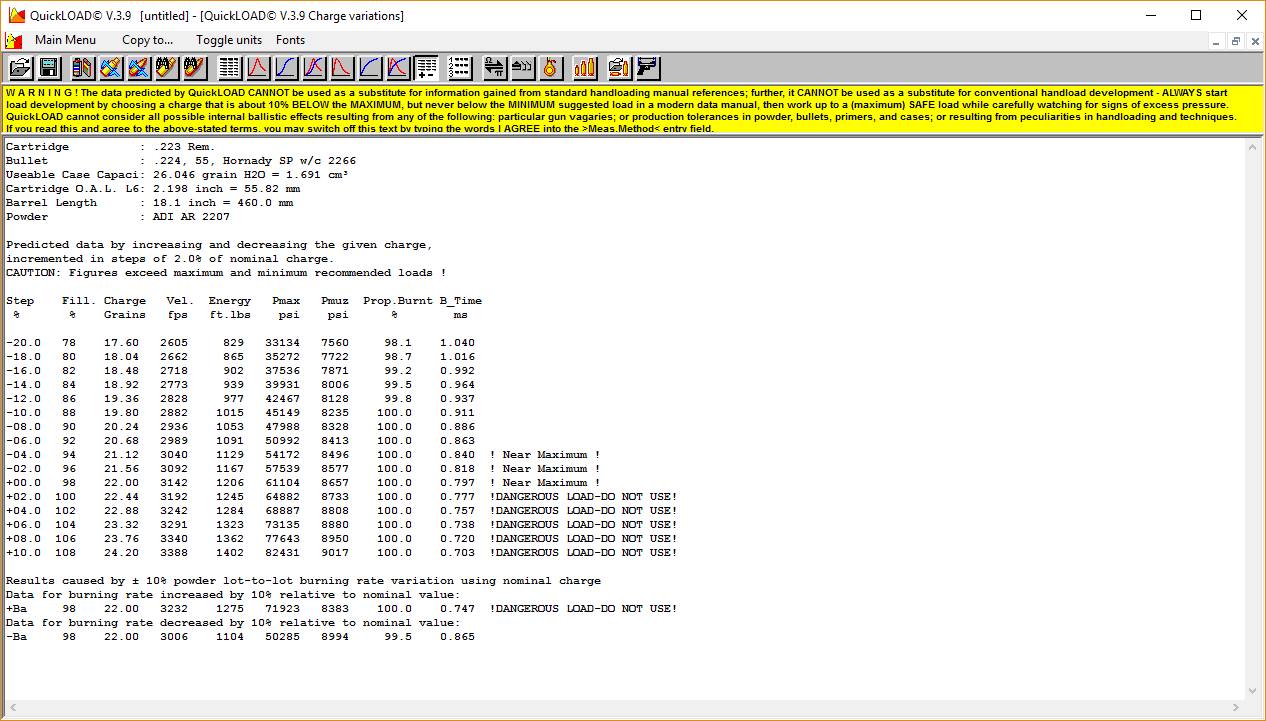The image size is (1266, 721).
Task: Click the 'Cartridge : .223 Rem.' line
Action: 111,147
